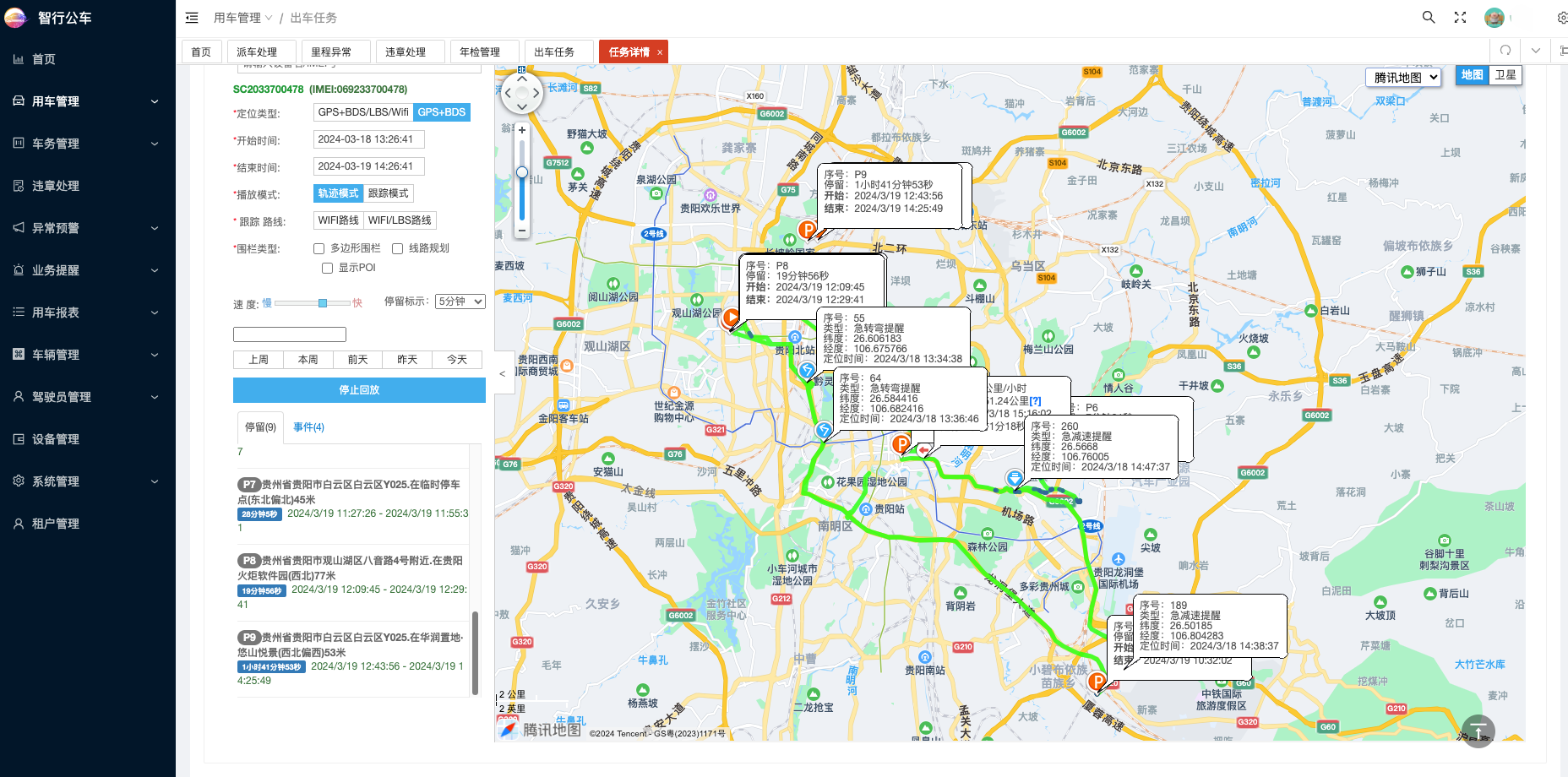
Task: Select WIFI路线 tracking route
Action: point(338,220)
